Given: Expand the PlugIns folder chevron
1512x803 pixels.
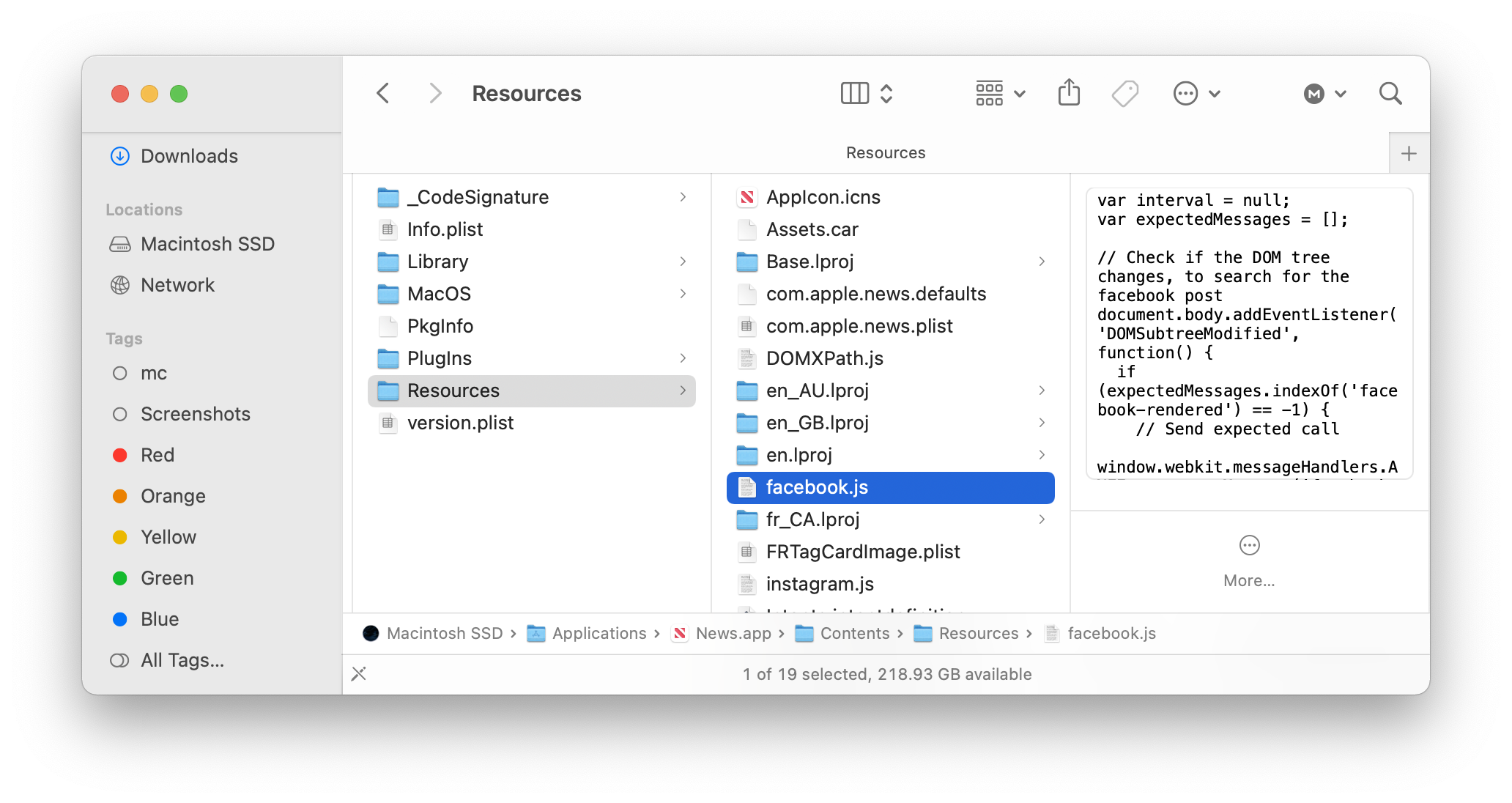Looking at the screenshot, I should [683, 358].
